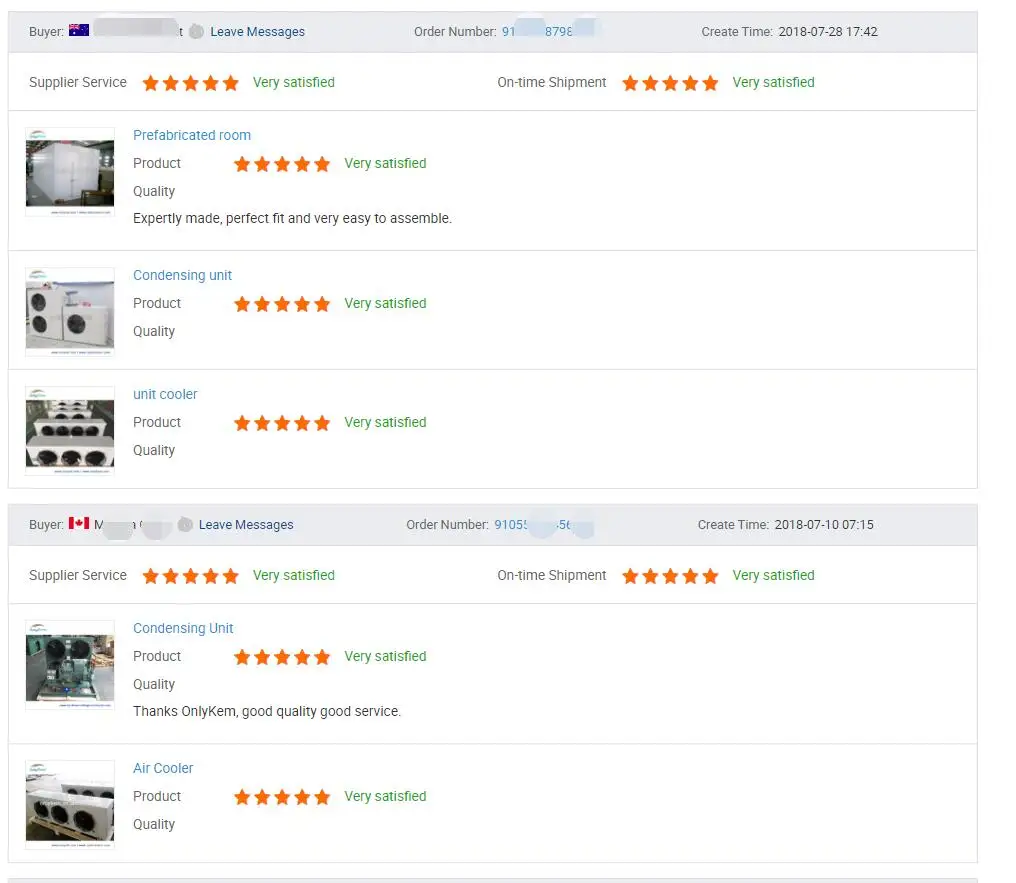This screenshot has height=883, width=1016.
Task: Click 'Very satisfied' next to Air Cooler rating
Action: click(x=385, y=796)
